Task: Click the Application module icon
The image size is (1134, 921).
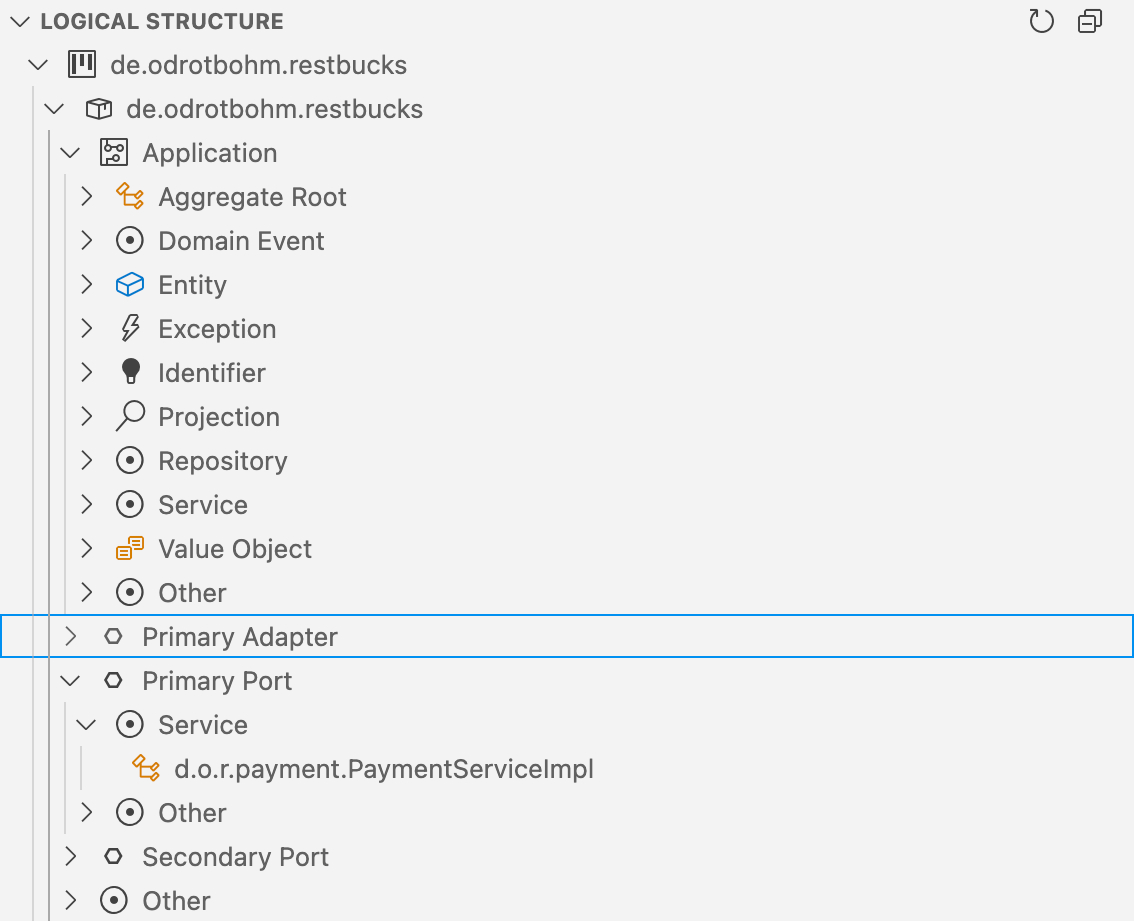Action: tap(114, 153)
